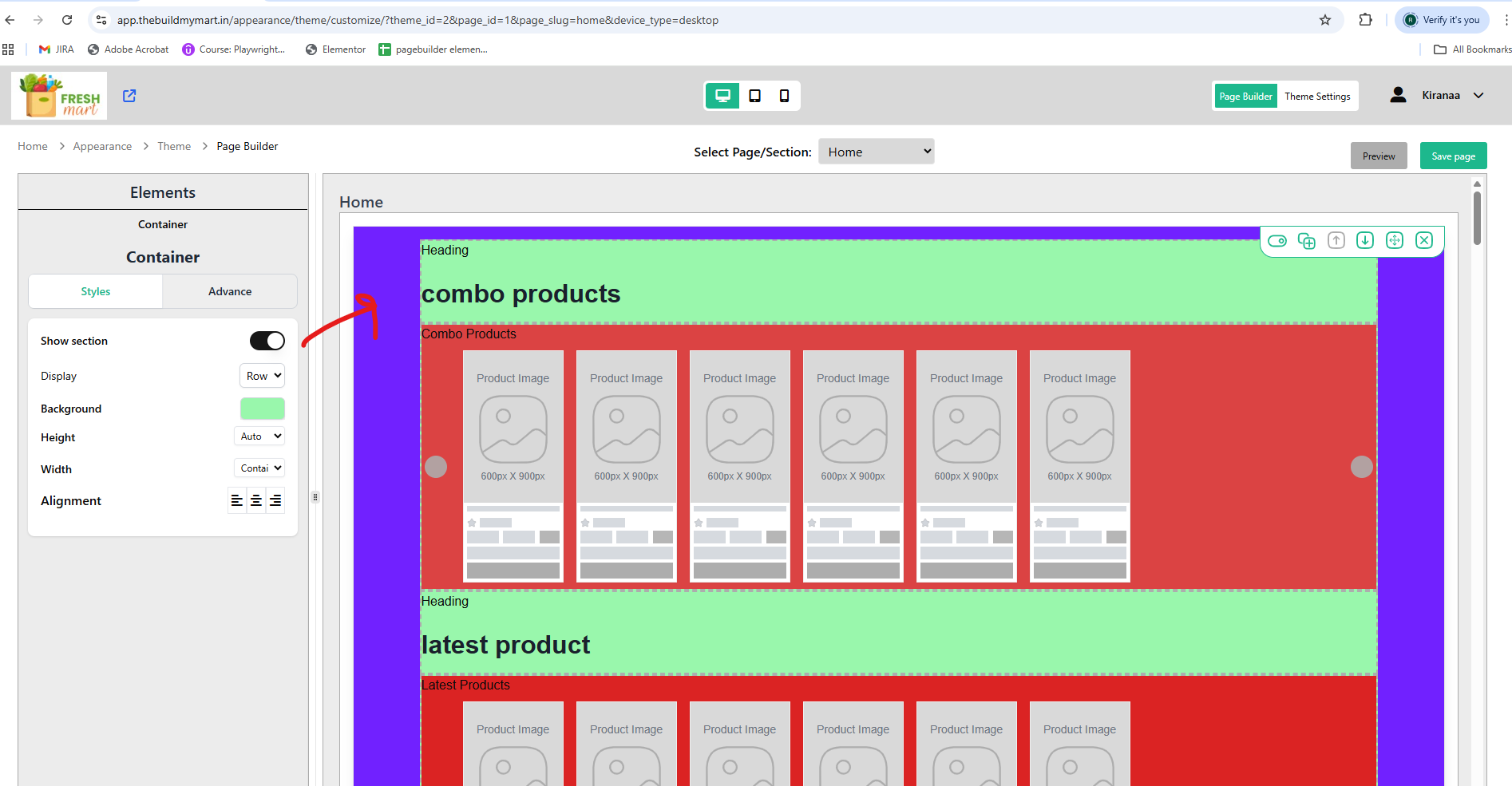Open the Height dropdown set to Auto
1512x786 pixels.
[259, 436]
